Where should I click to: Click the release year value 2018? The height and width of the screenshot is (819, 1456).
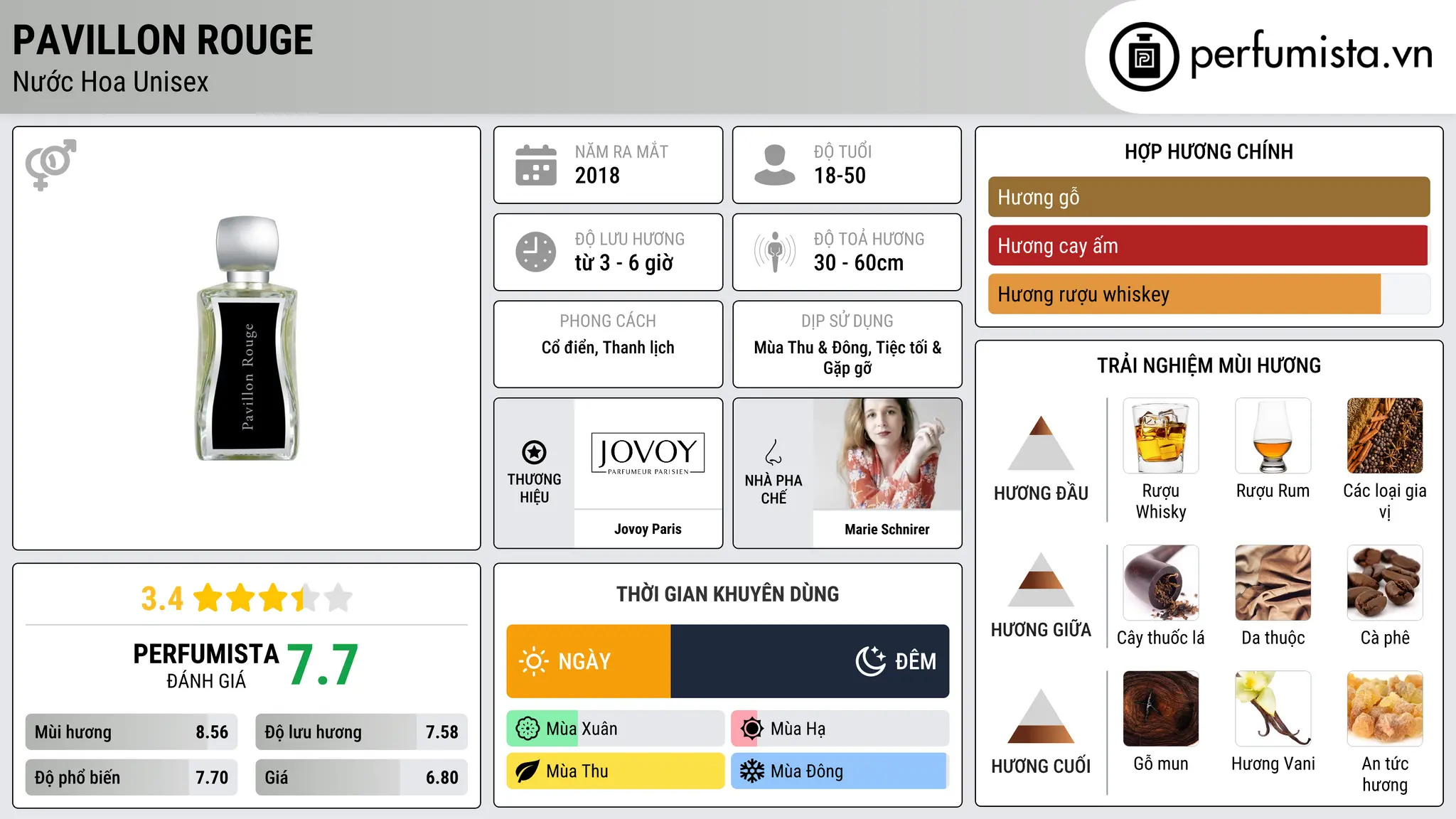click(597, 176)
